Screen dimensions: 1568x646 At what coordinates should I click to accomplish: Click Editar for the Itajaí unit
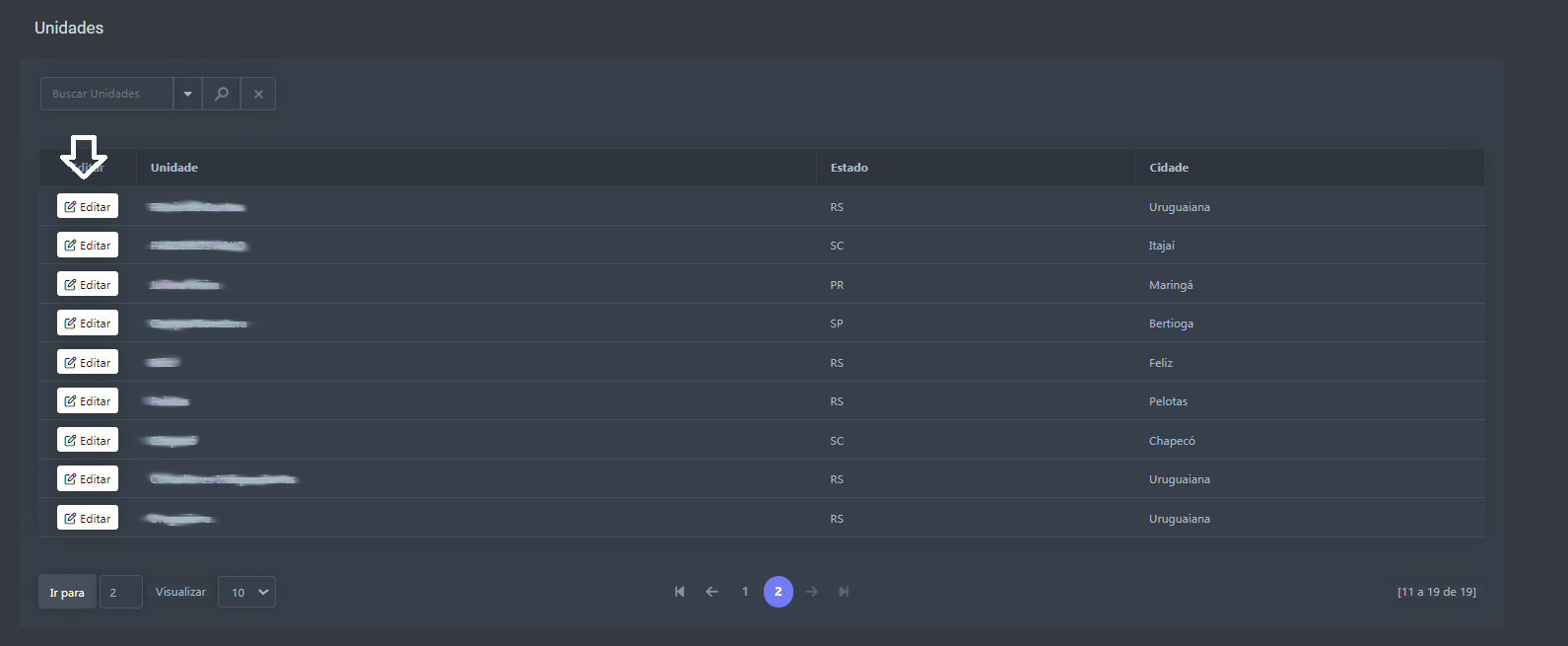pos(88,246)
